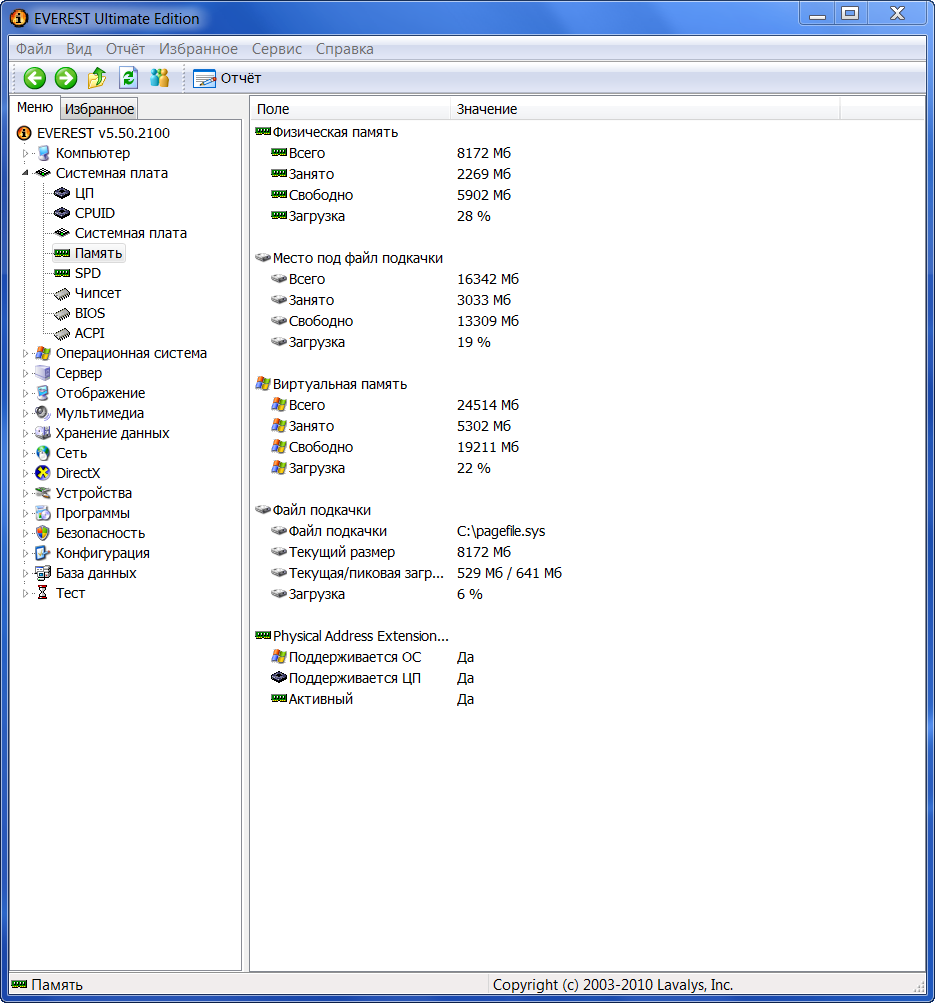Click the C:\pagefile.sys value

pos(501,532)
